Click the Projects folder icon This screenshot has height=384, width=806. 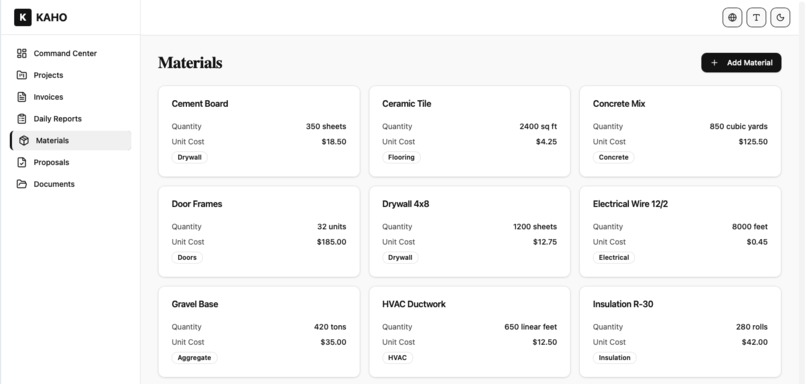(22, 75)
